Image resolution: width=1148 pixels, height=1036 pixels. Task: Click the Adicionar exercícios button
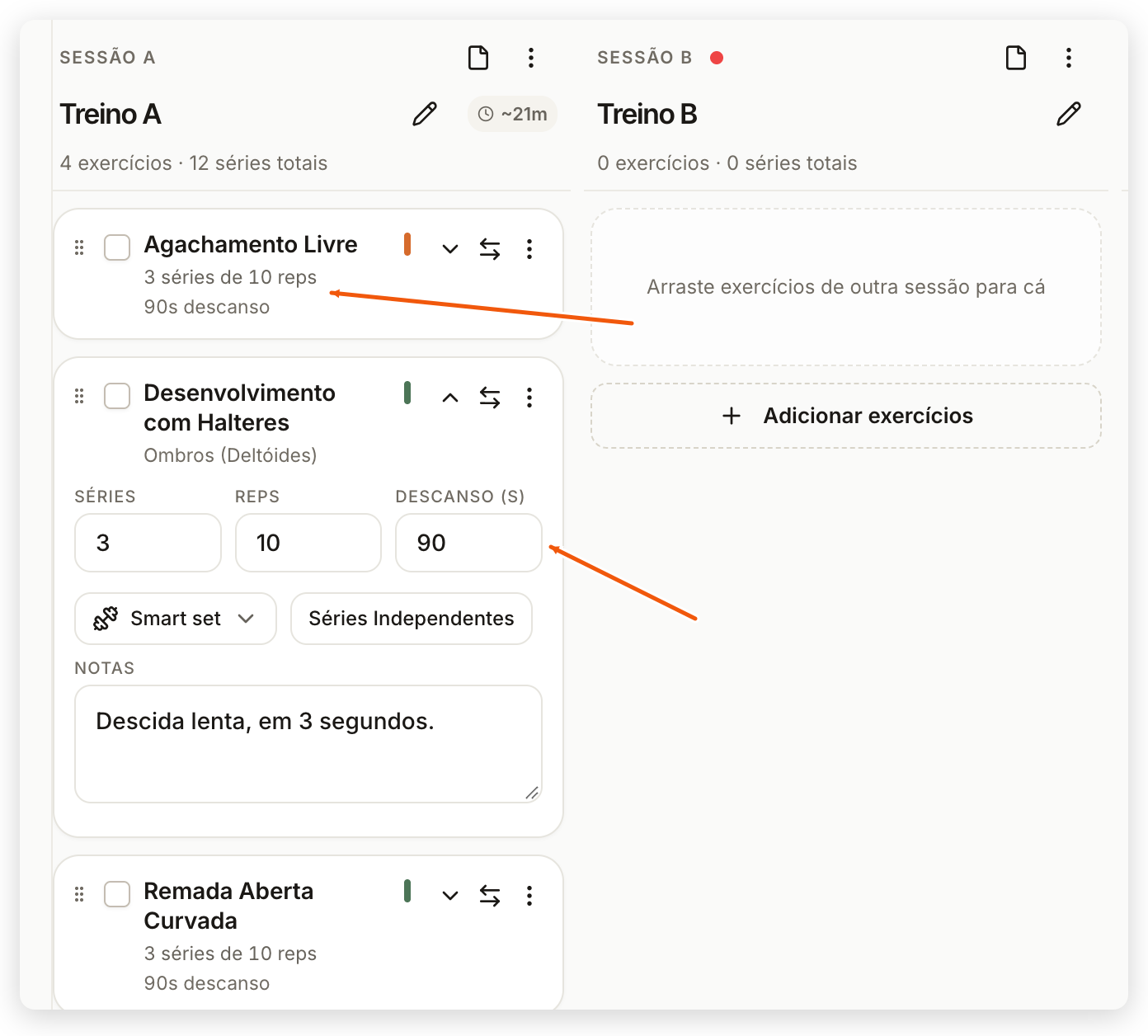tap(846, 416)
